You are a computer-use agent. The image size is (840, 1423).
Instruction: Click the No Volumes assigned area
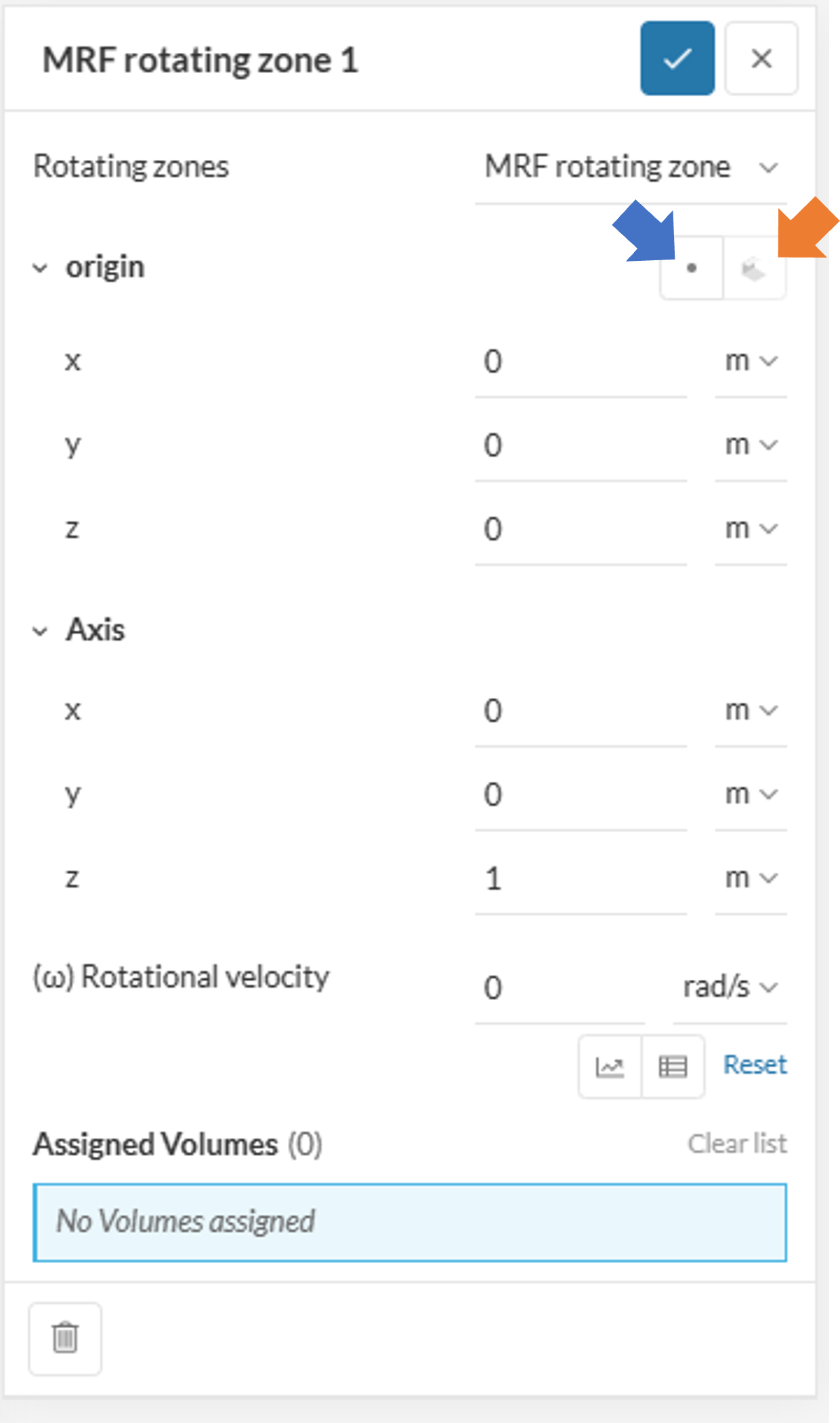pyautogui.click(x=410, y=1223)
